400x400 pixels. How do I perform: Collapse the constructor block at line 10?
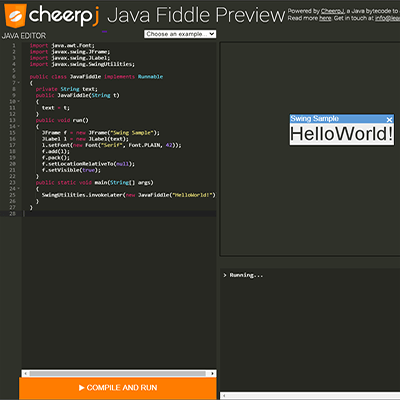point(19,101)
